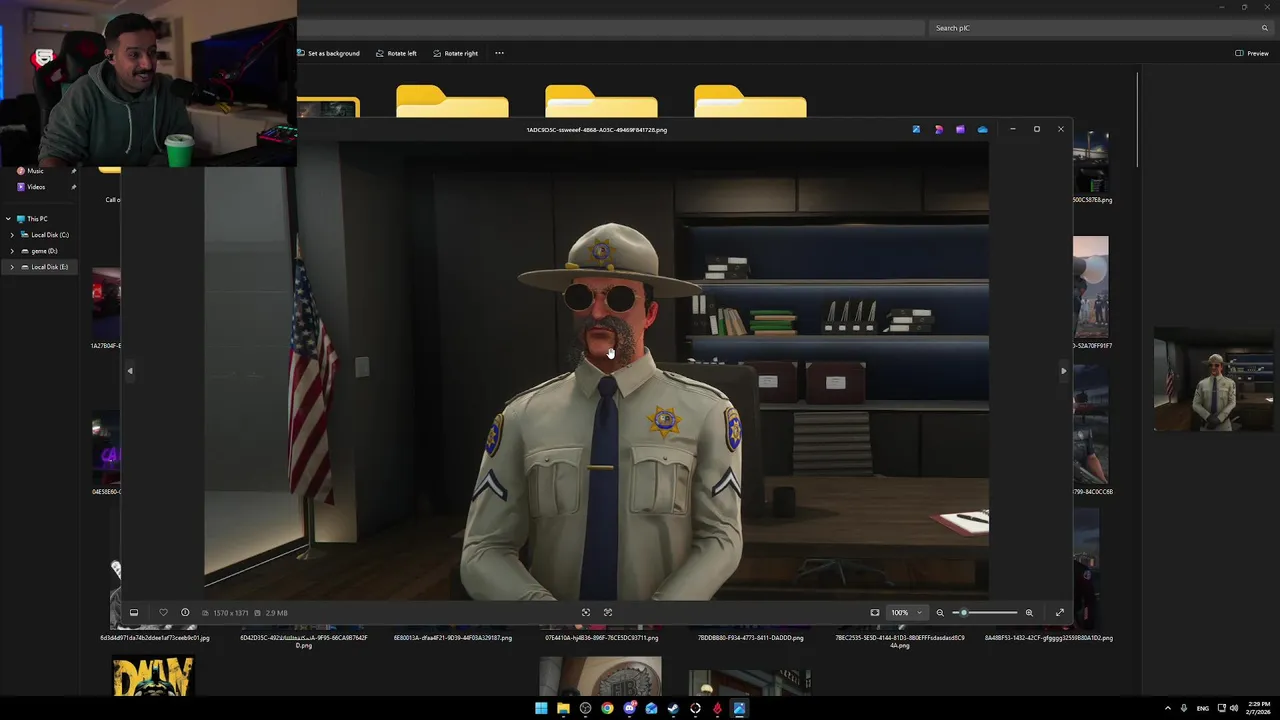1280x720 pixels.
Task: Open the Photos app taskbar icon
Action: [x=739, y=708]
